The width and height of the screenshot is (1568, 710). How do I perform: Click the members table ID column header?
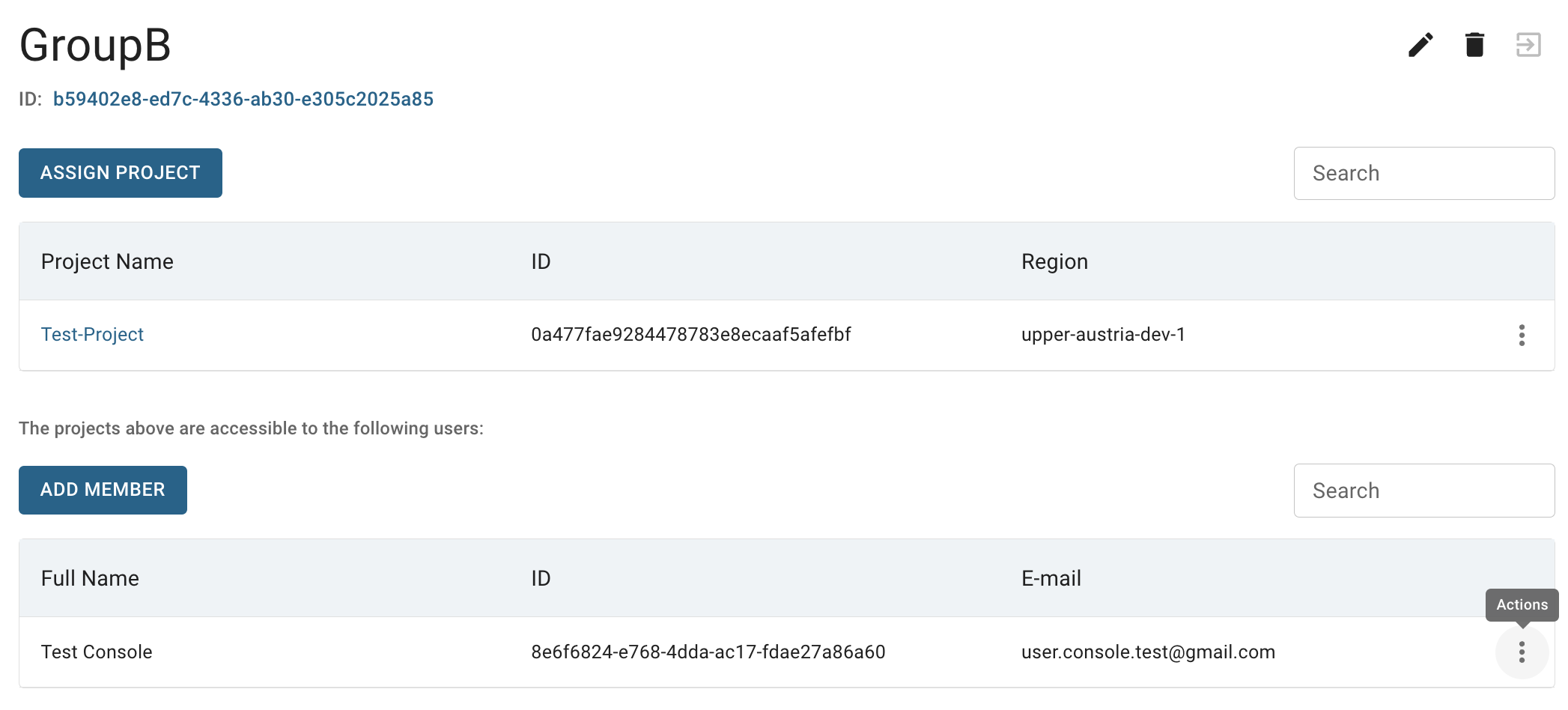tap(541, 578)
